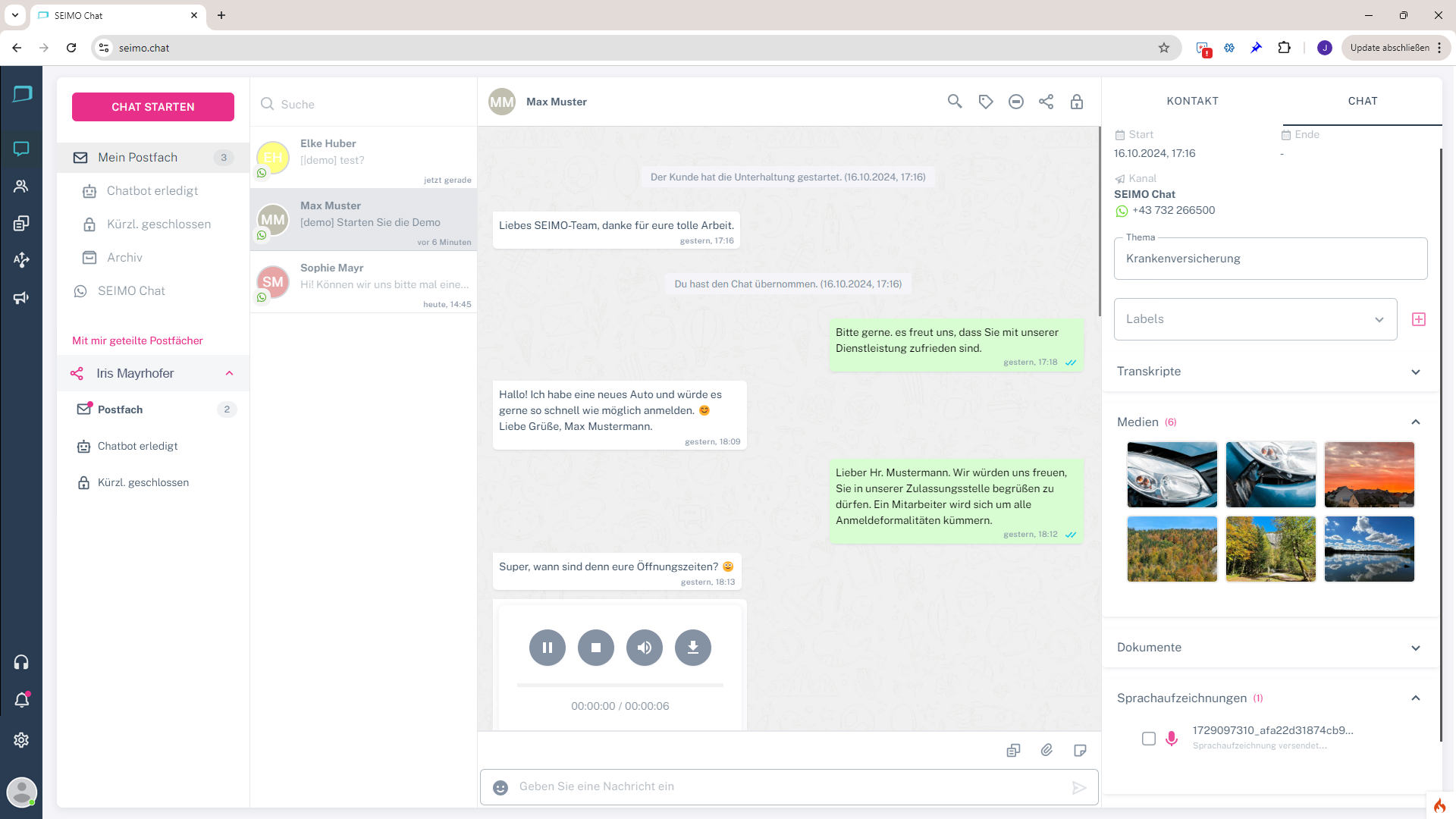Pause the audio message playback
The width and height of the screenshot is (1456, 819).
(x=548, y=648)
